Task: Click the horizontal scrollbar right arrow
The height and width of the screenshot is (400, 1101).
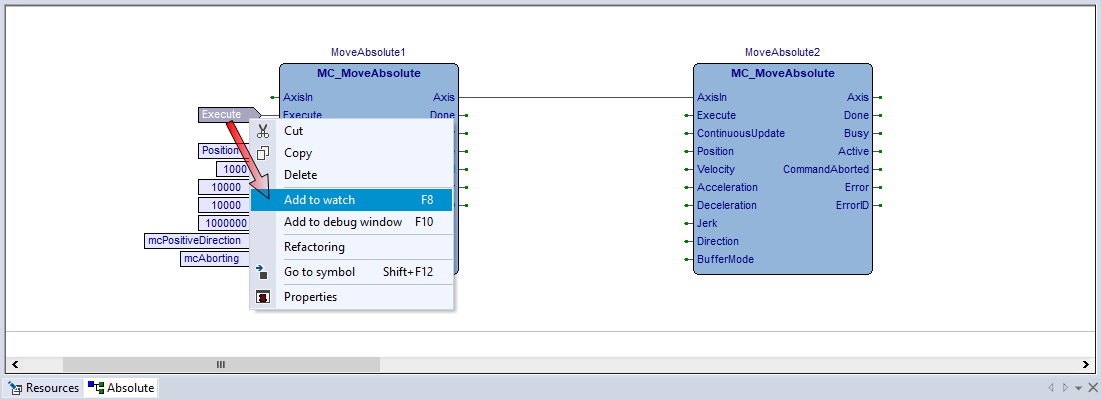Action: coord(1087,365)
